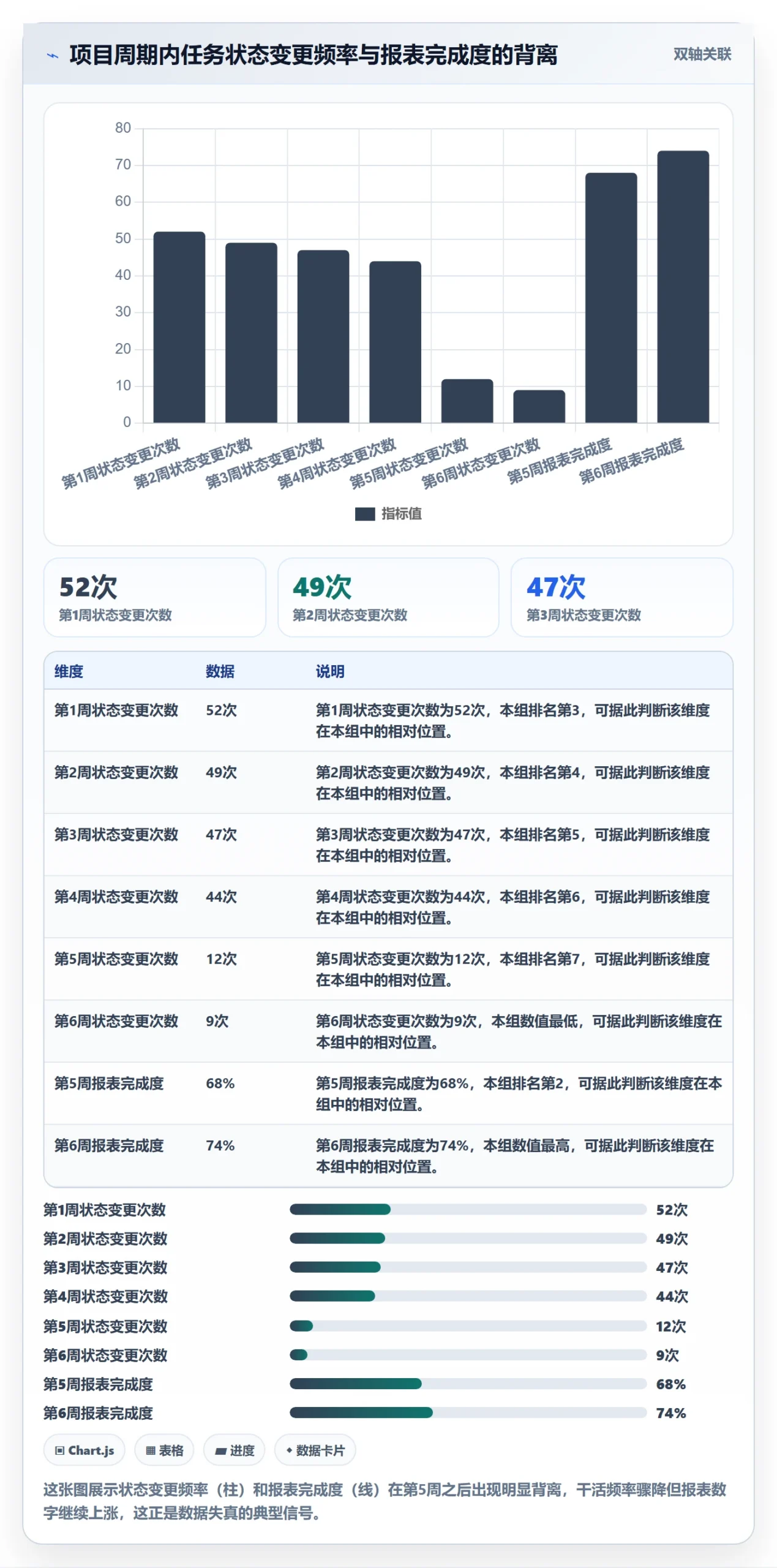Screen dimensions: 777x1568
Task: Click the 第5周报表完成度 chart bar
Action: coord(611,298)
